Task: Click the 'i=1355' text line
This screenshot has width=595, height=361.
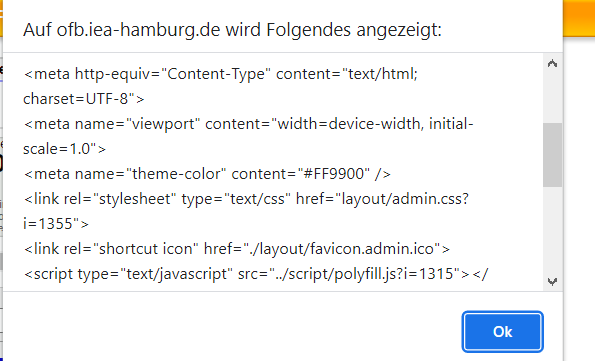Action: (56, 224)
